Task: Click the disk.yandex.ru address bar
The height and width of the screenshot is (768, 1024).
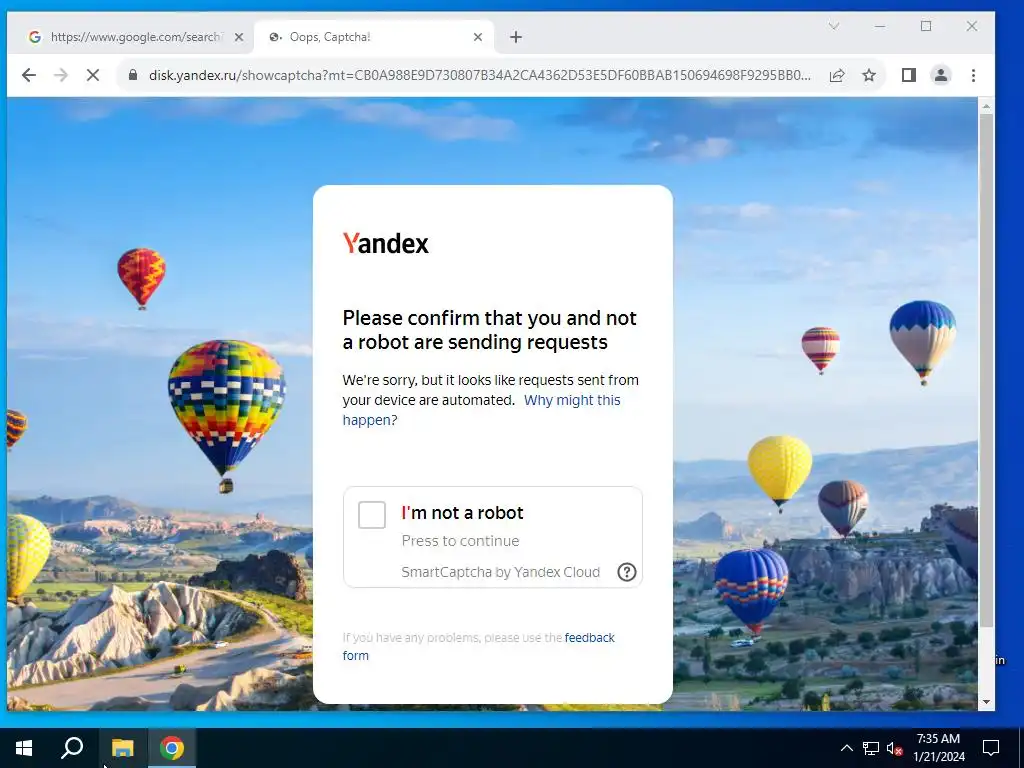Action: [479, 75]
